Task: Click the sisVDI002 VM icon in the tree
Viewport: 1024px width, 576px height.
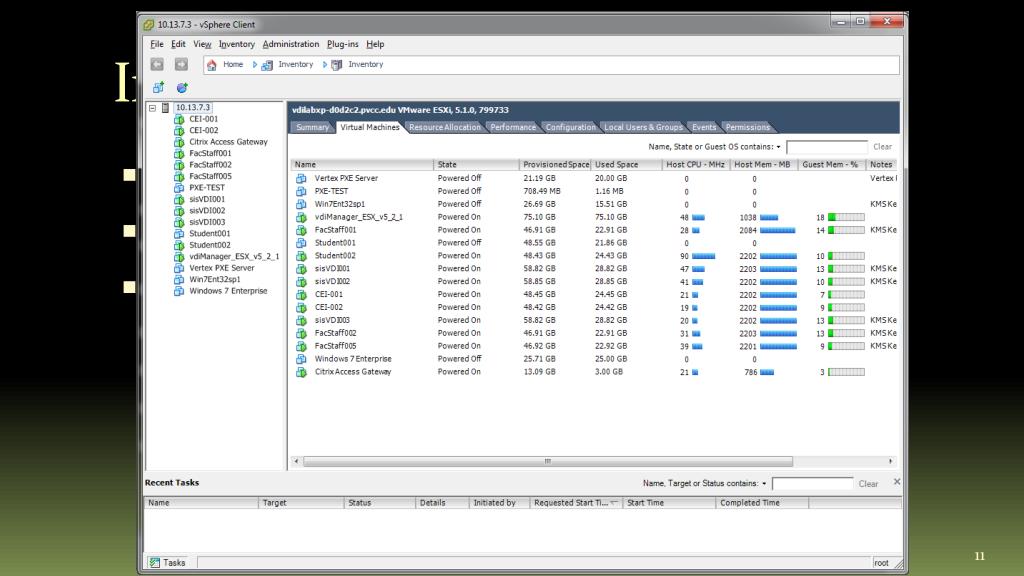Action: coord(179,210)
